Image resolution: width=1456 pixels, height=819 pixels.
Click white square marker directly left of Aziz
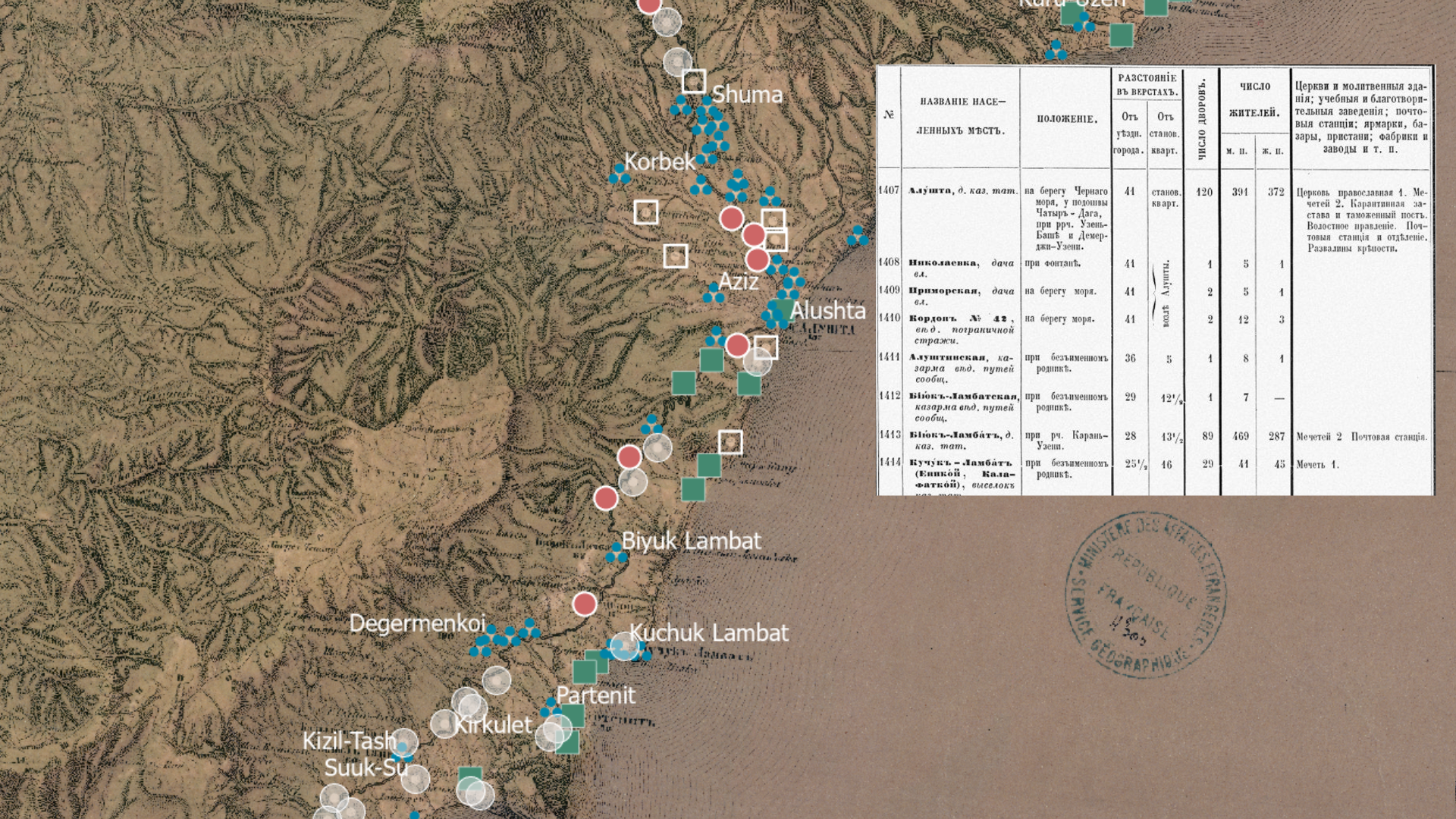[676, 256]
